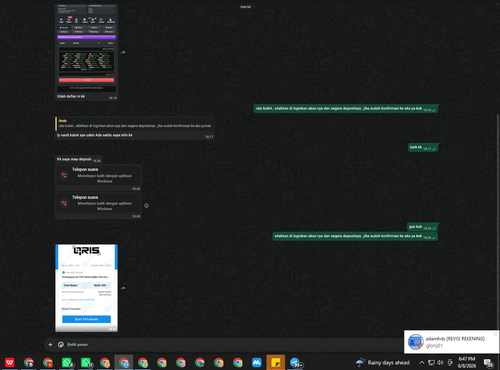Select the 18.16 sent message starting 'oke boleh'

coord(346,109)
